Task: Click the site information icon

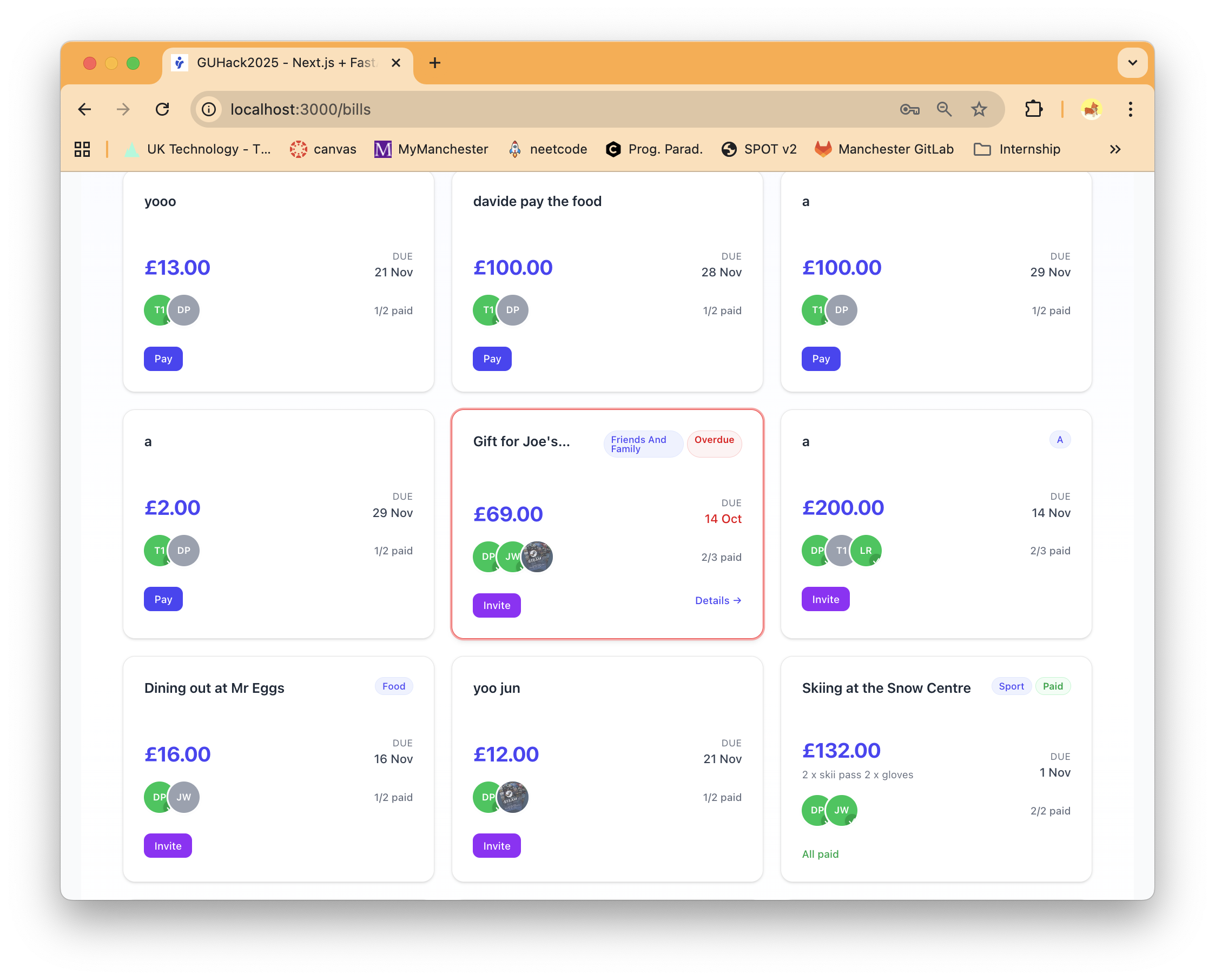Action: [209, 109]
